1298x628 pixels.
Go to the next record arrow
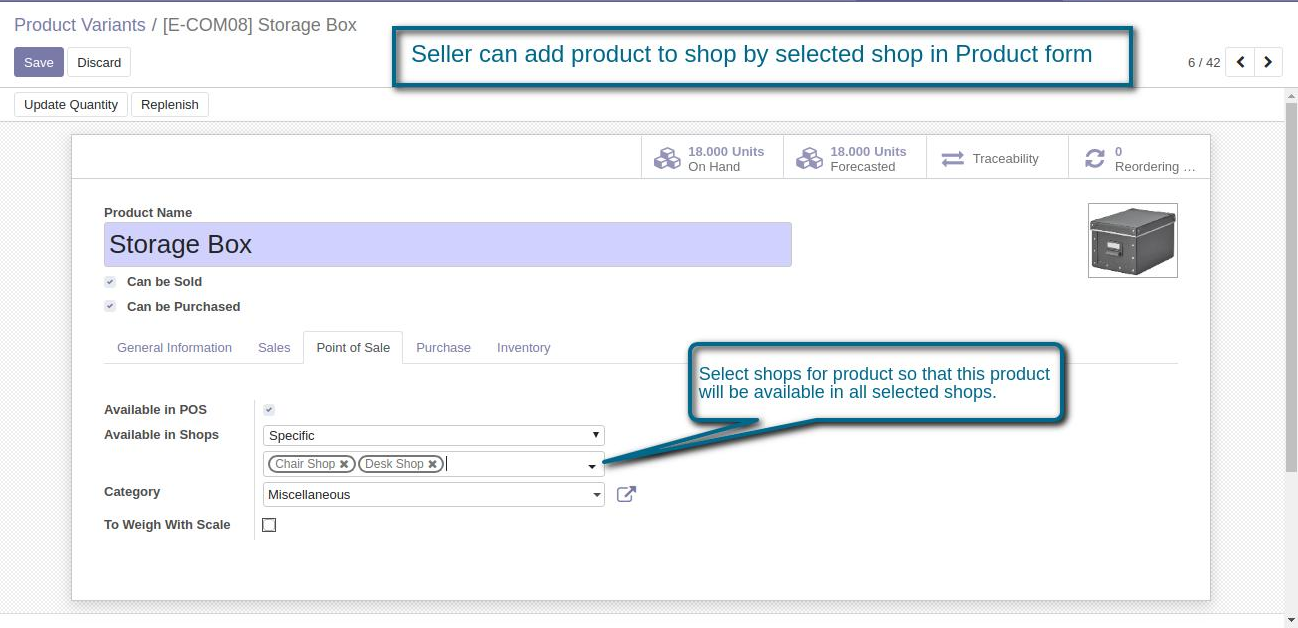tap(1268, 62)
